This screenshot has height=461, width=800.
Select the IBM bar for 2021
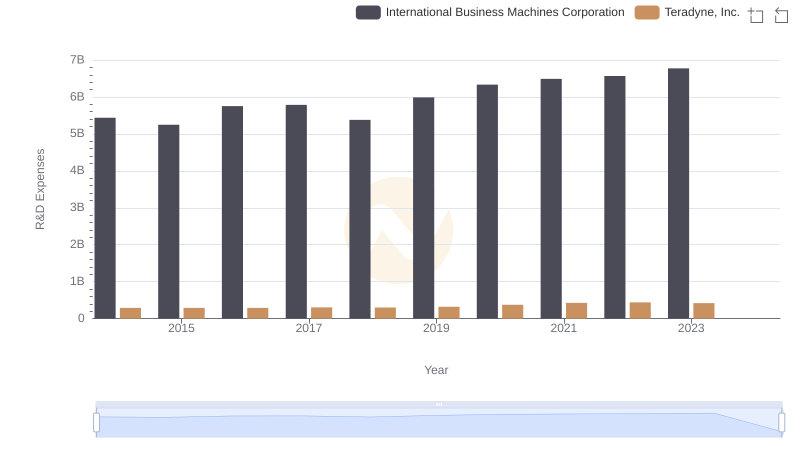[x=552, y=199]
